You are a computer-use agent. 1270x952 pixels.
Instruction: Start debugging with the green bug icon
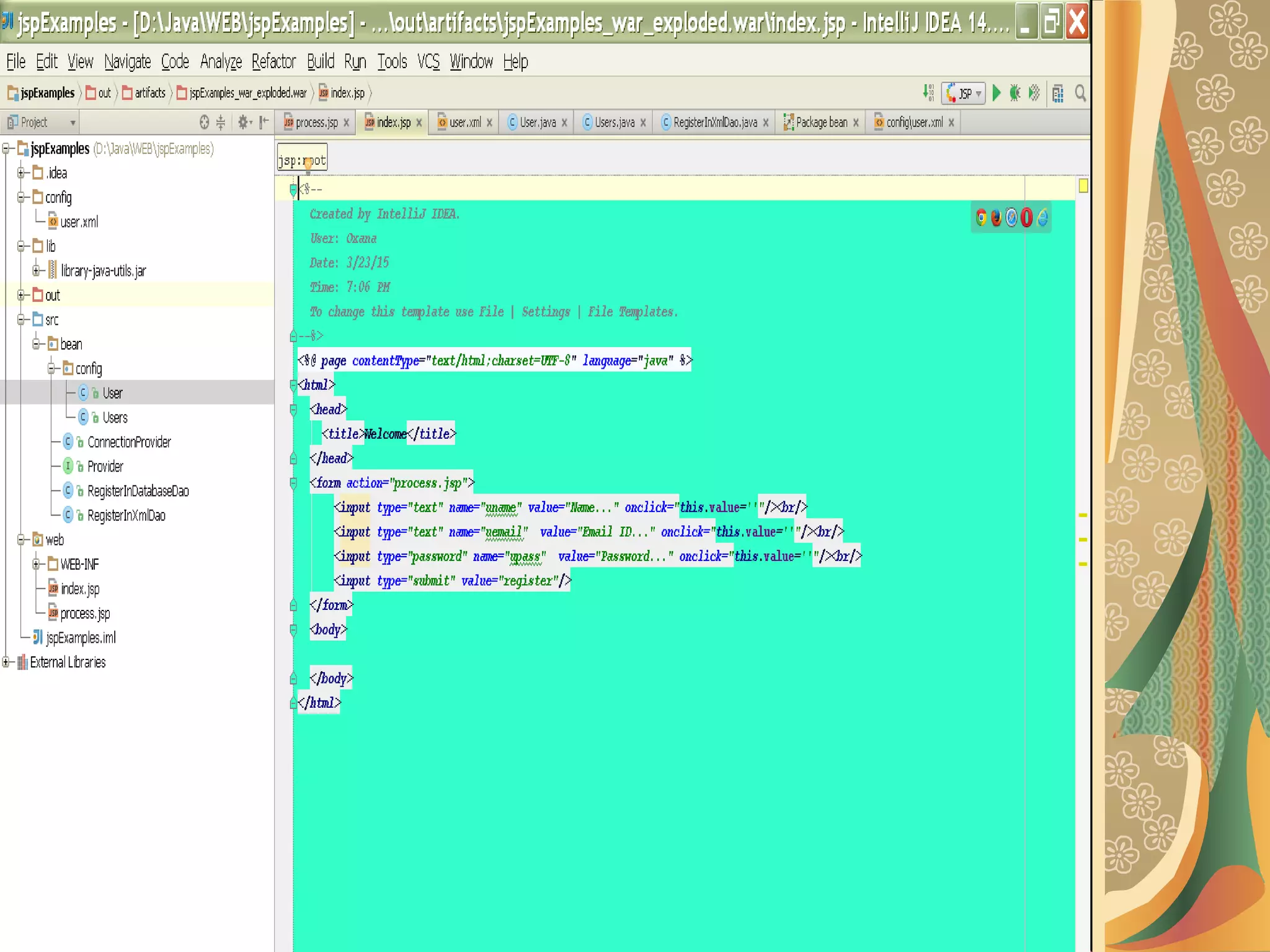coord(1015,94)
